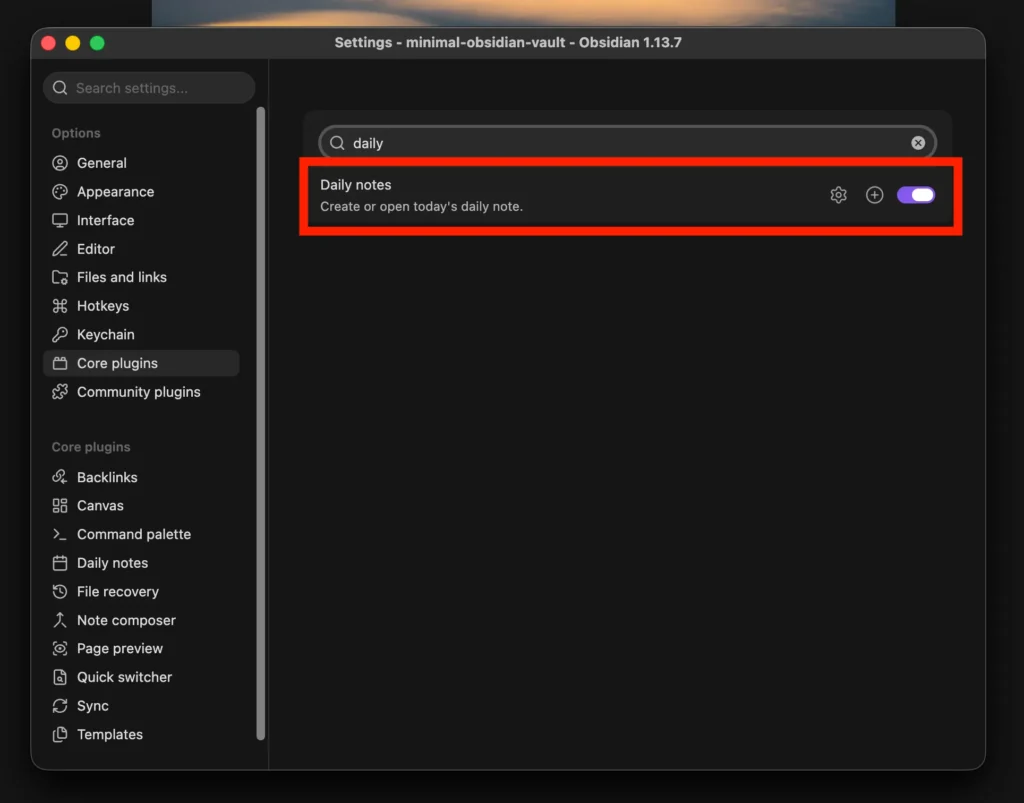This screenshot has height=803, width=1024.
Task: Open Appearance settings
Action: [141, 192]
